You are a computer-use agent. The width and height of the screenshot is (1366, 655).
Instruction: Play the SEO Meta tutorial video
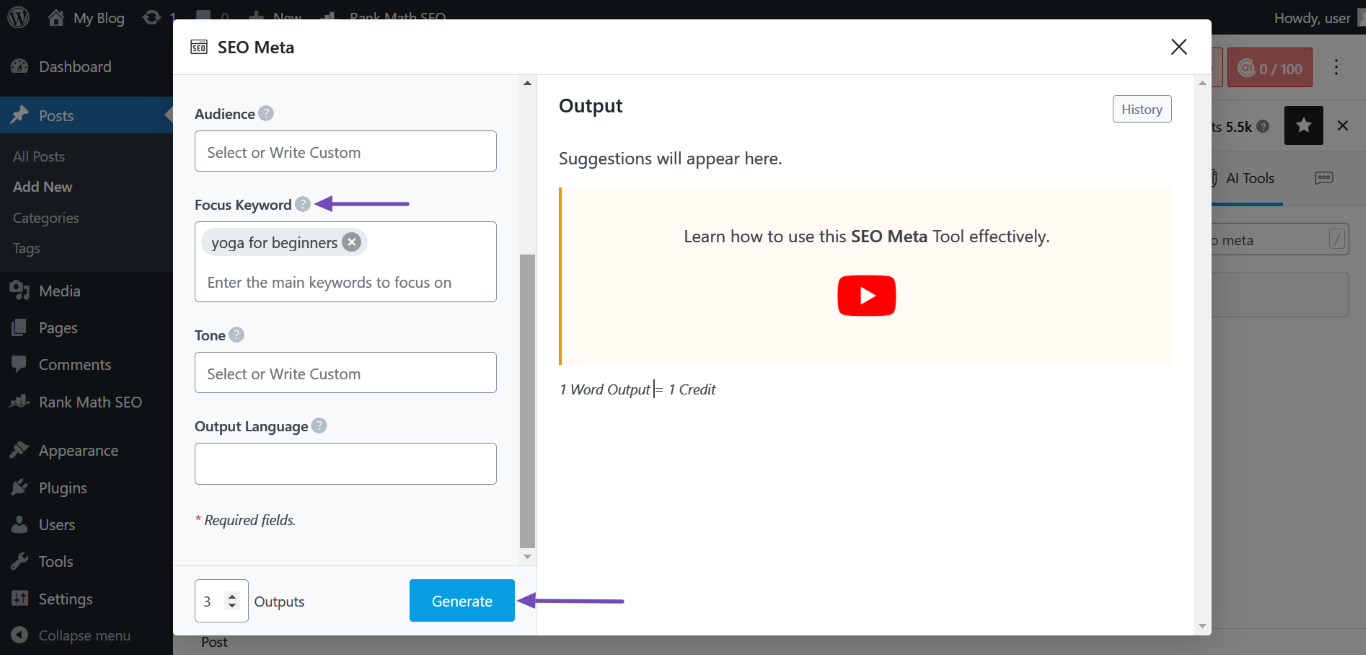point(867,296)
